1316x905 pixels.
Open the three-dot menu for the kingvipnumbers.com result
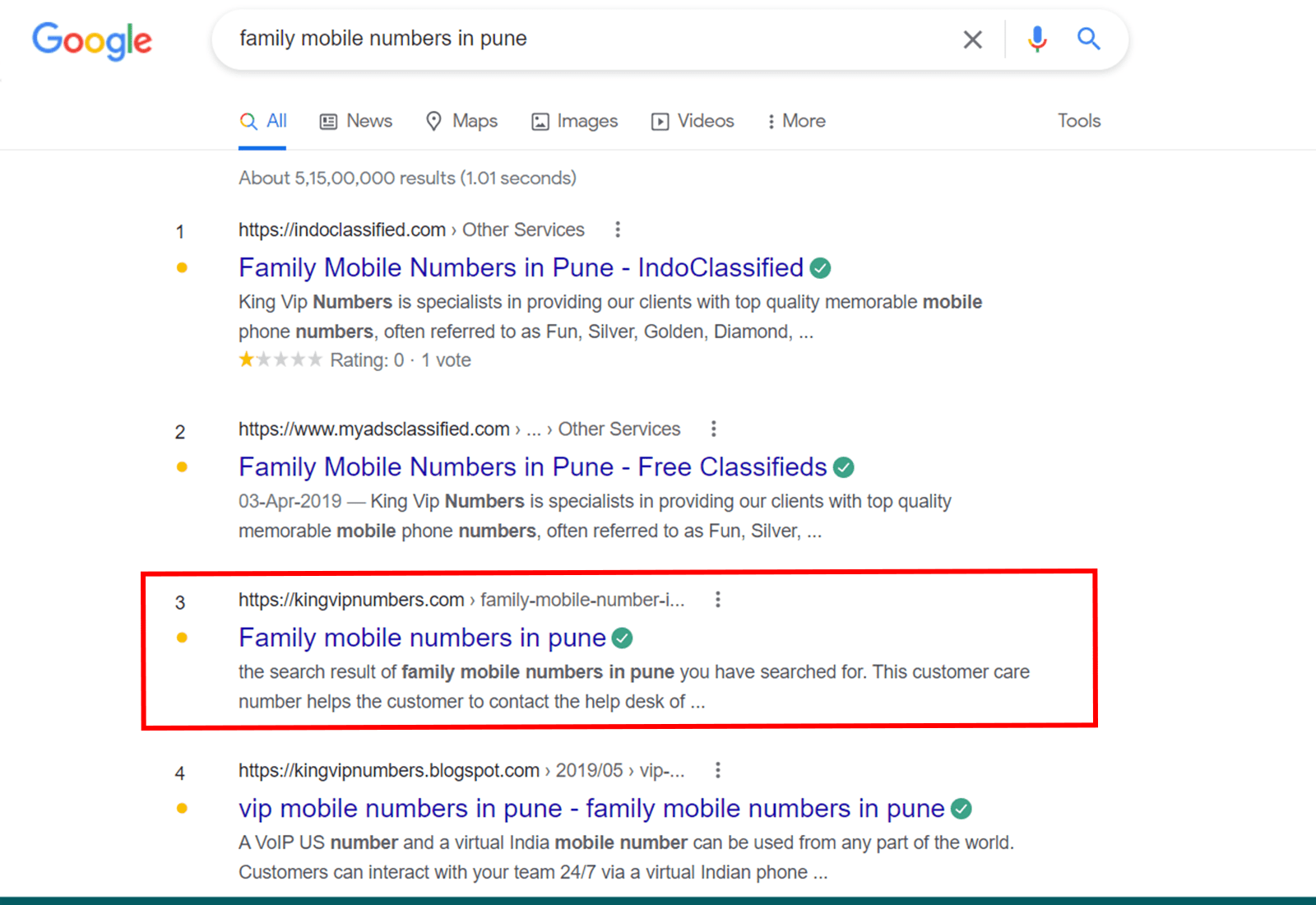[x=718, y=600]
